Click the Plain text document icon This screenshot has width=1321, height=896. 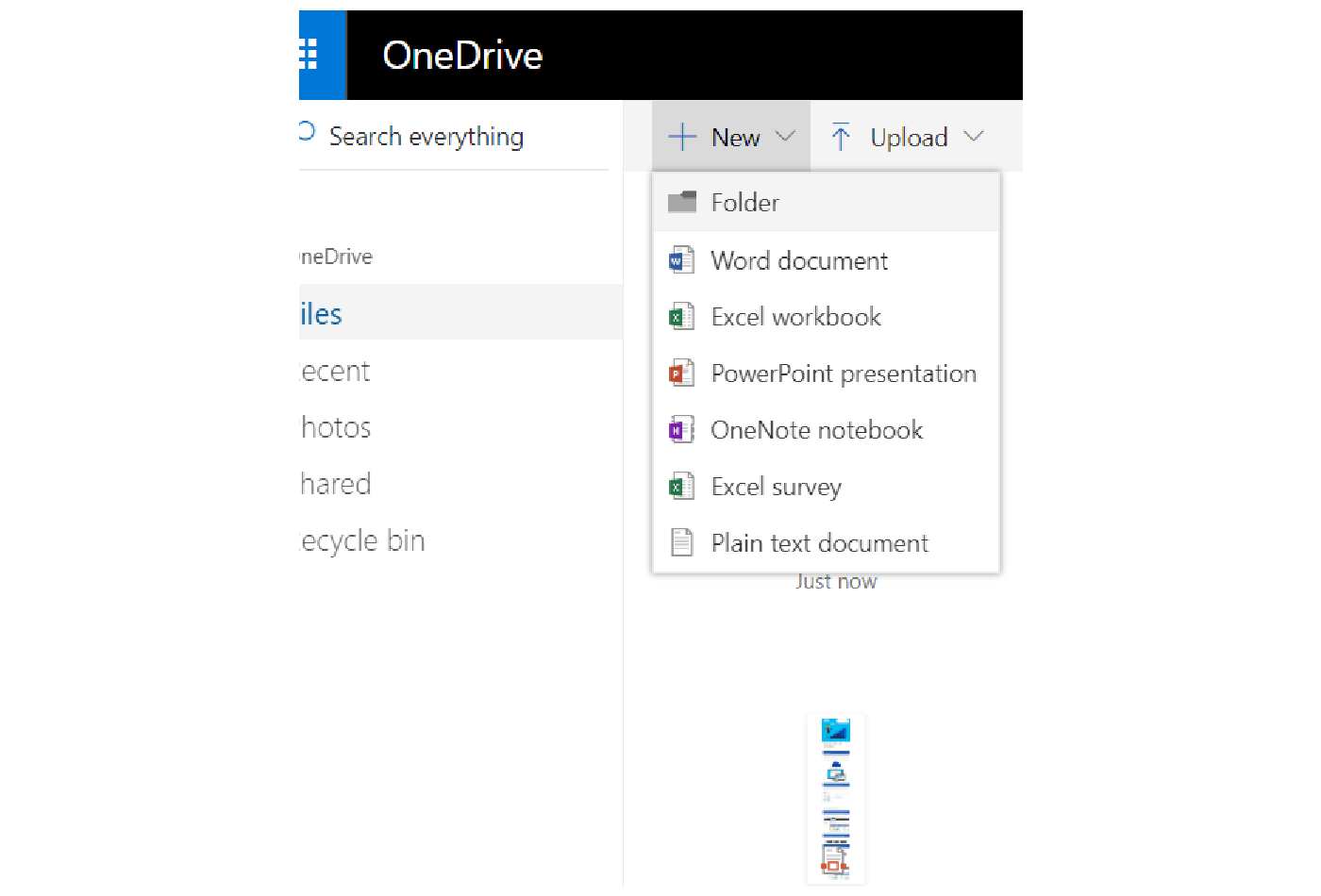[x=681, y=543]
